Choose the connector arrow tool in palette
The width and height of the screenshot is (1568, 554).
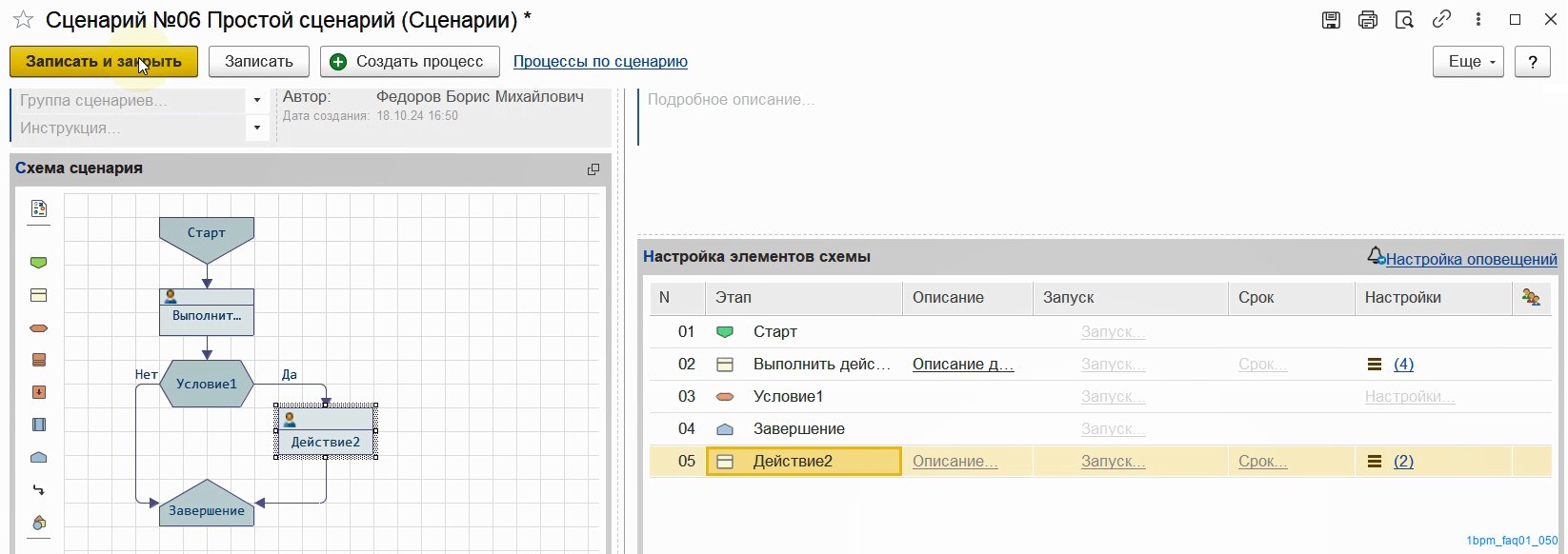[x=39, y=489]
